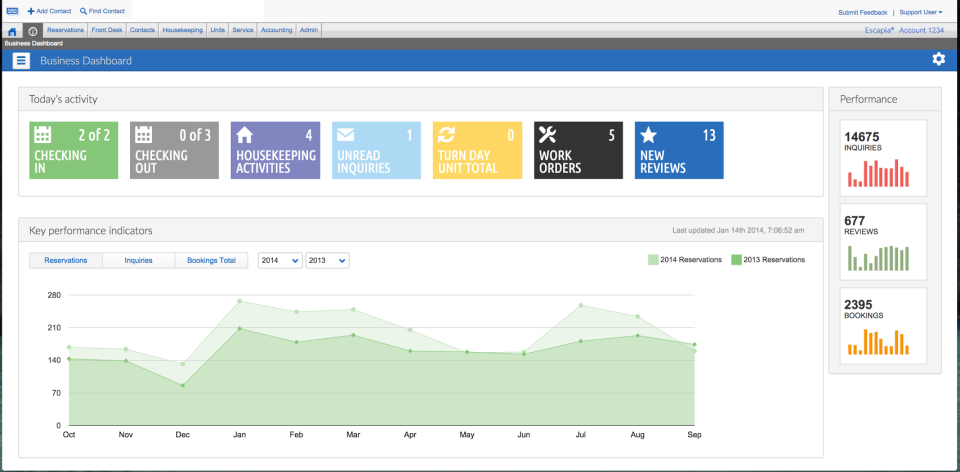960x472 pixels.
Task: Click the star icon on New Reviews tile
Action: [648, 134]
